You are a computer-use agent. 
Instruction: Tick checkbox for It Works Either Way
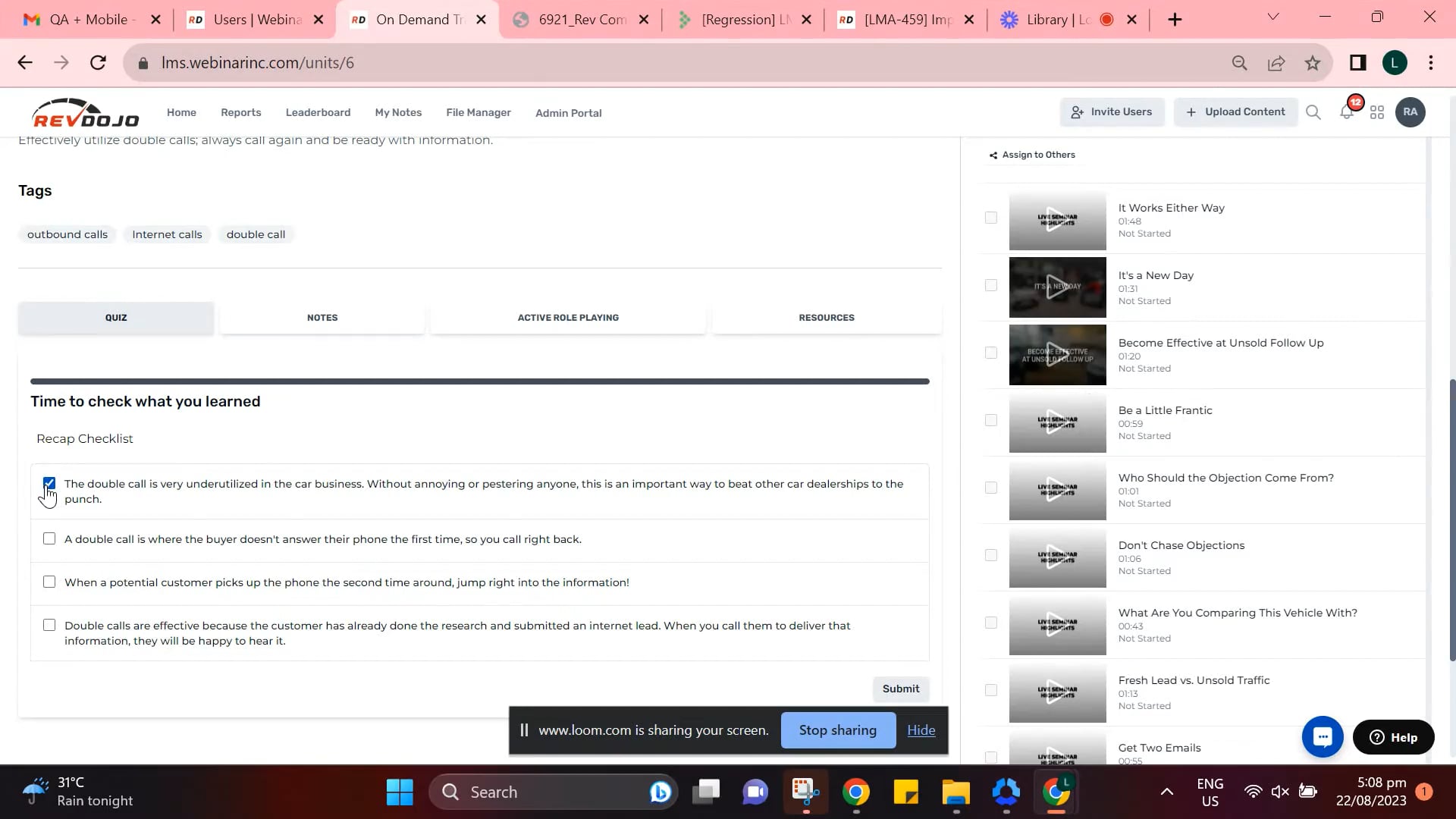point(990,218)
